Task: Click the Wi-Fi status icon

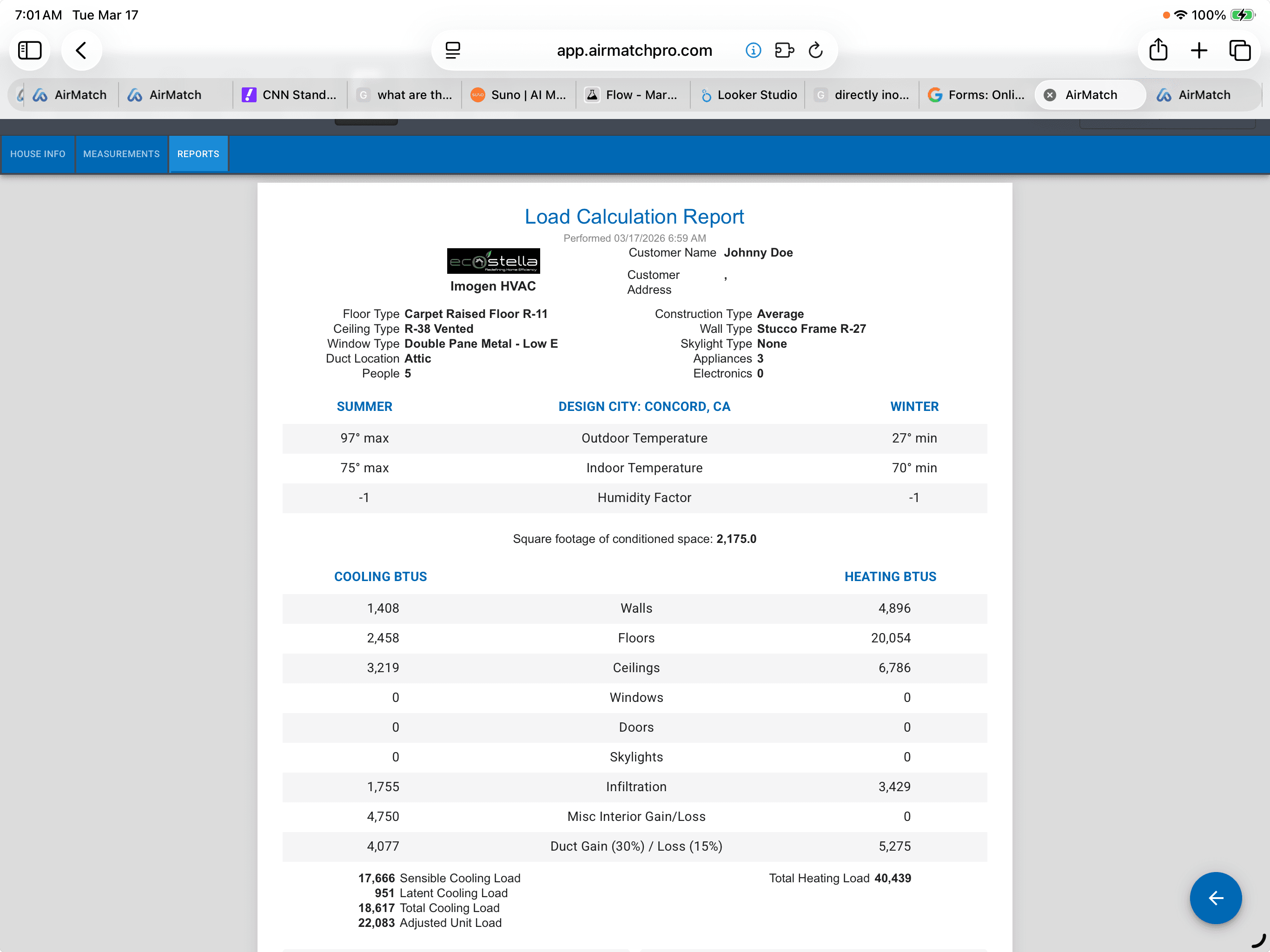Action: tap(1180, 15)
